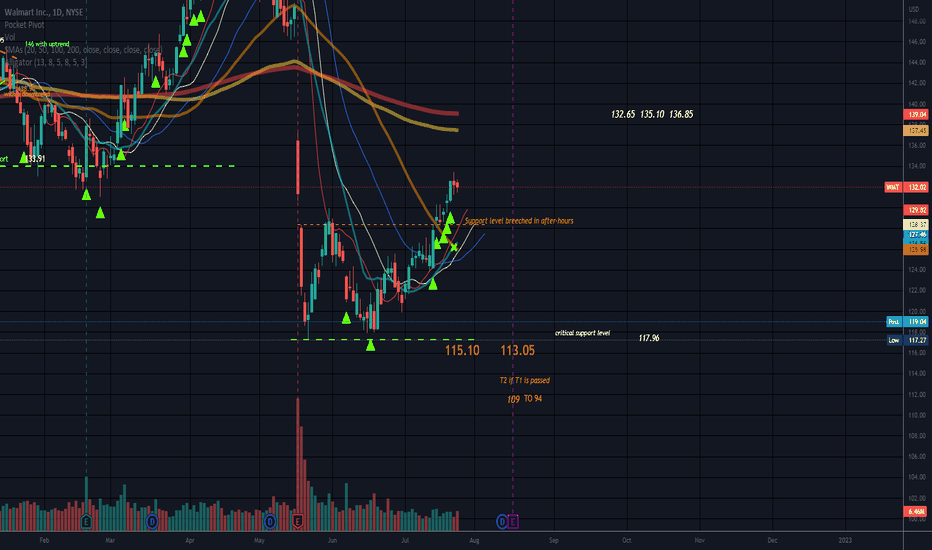Click the red earnings E marker in May
The width and height of the screenshot is (932, 550).
[x=298, y=522]
